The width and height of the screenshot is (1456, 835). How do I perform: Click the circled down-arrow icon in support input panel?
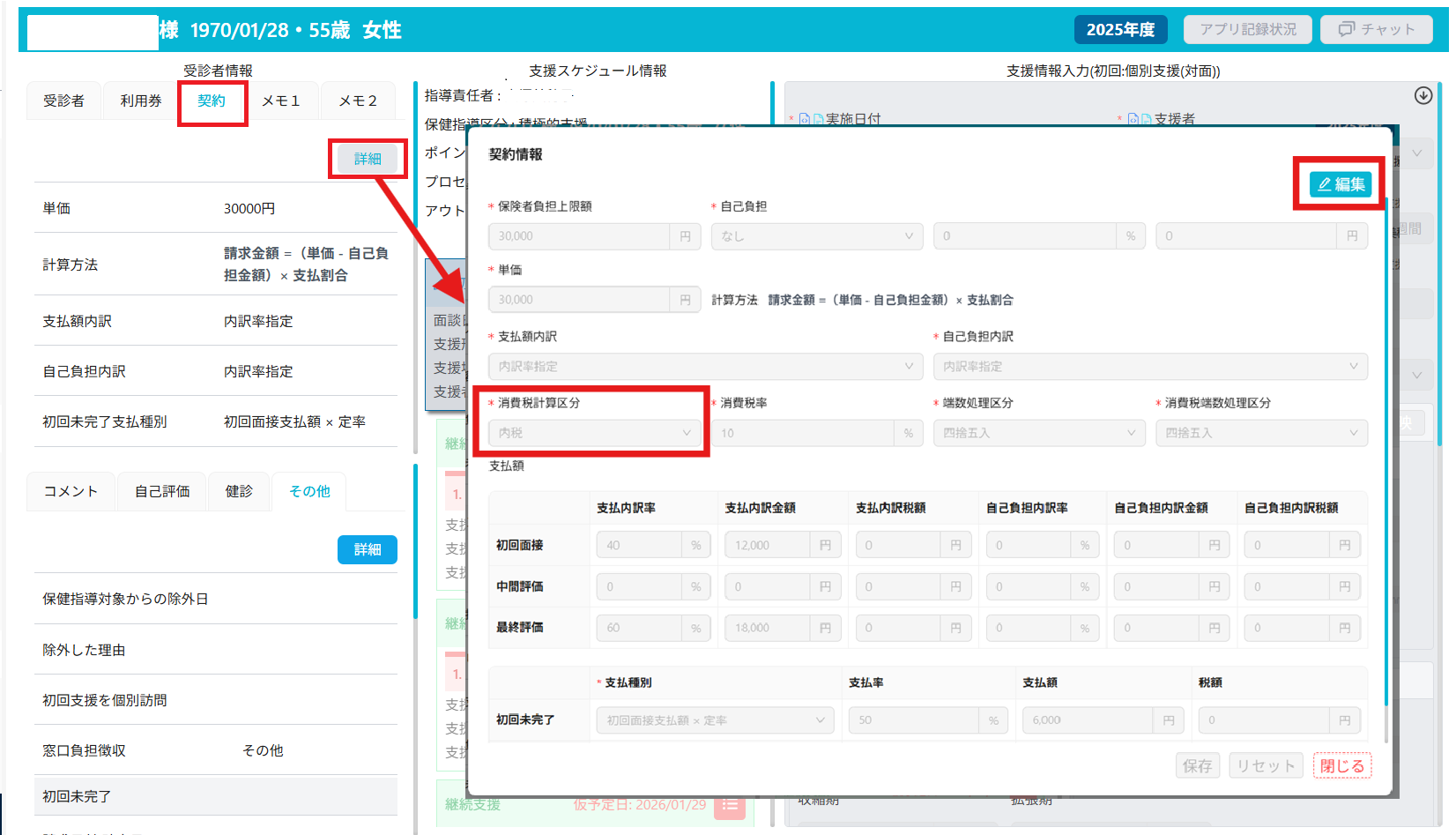(x=1423, y=96)
